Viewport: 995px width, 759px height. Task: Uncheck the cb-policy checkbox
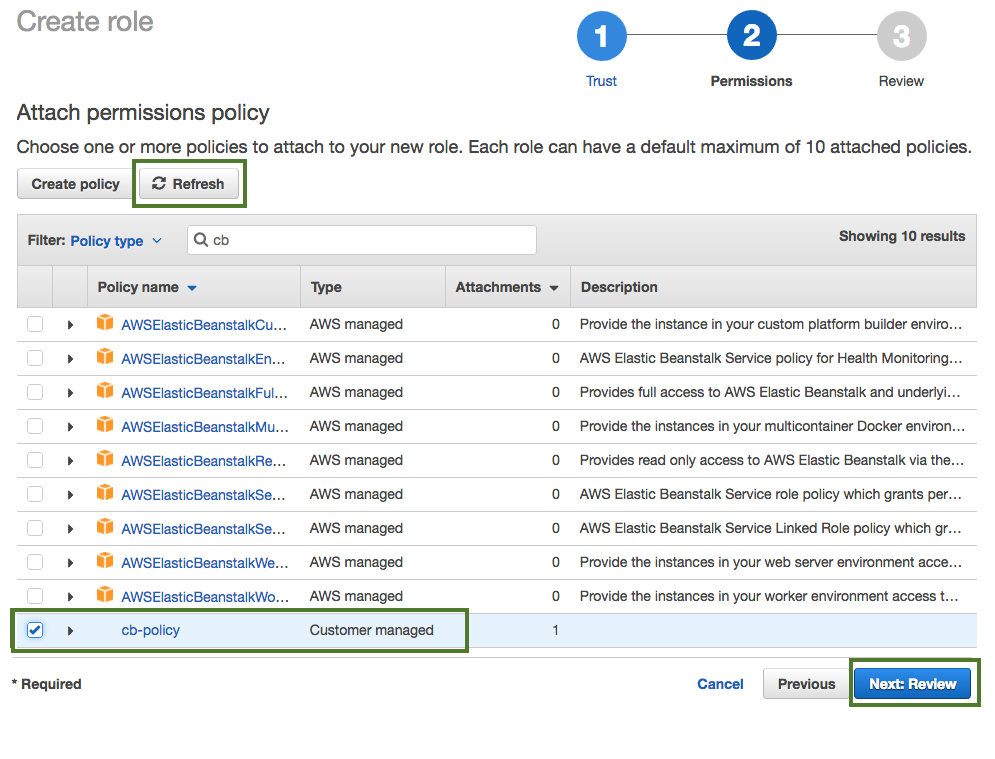click(35, 630)
